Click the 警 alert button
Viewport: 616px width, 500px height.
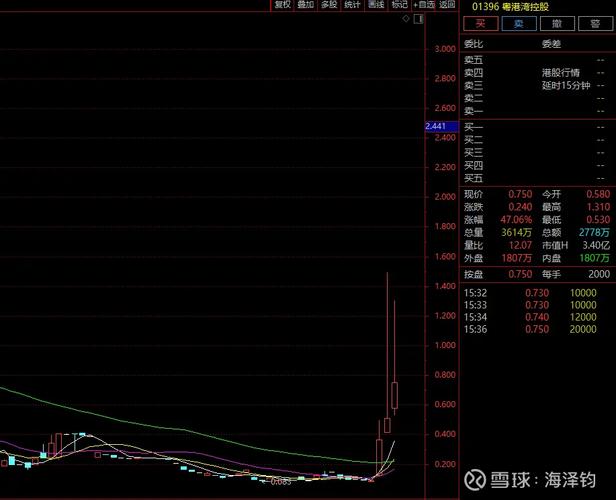(594, 23)
